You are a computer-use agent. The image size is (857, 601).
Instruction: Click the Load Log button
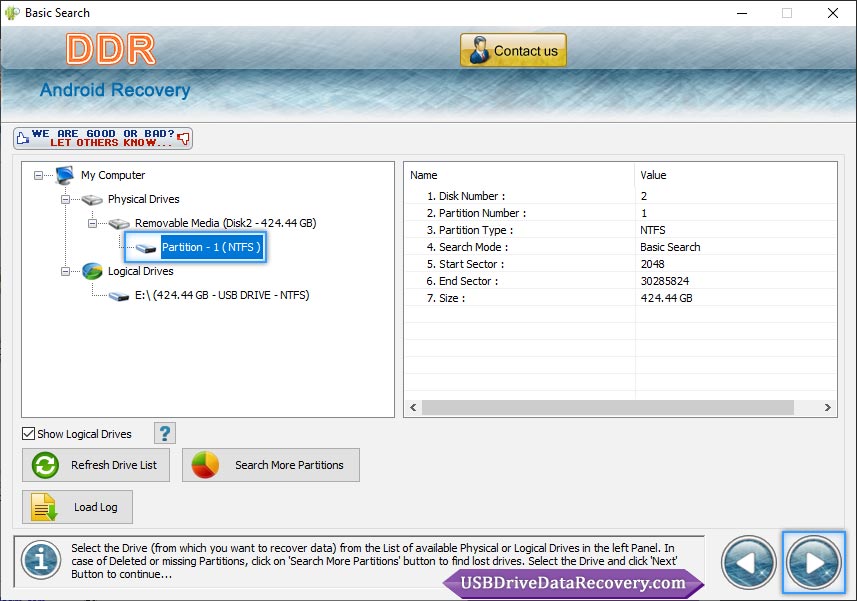point(77,507)
